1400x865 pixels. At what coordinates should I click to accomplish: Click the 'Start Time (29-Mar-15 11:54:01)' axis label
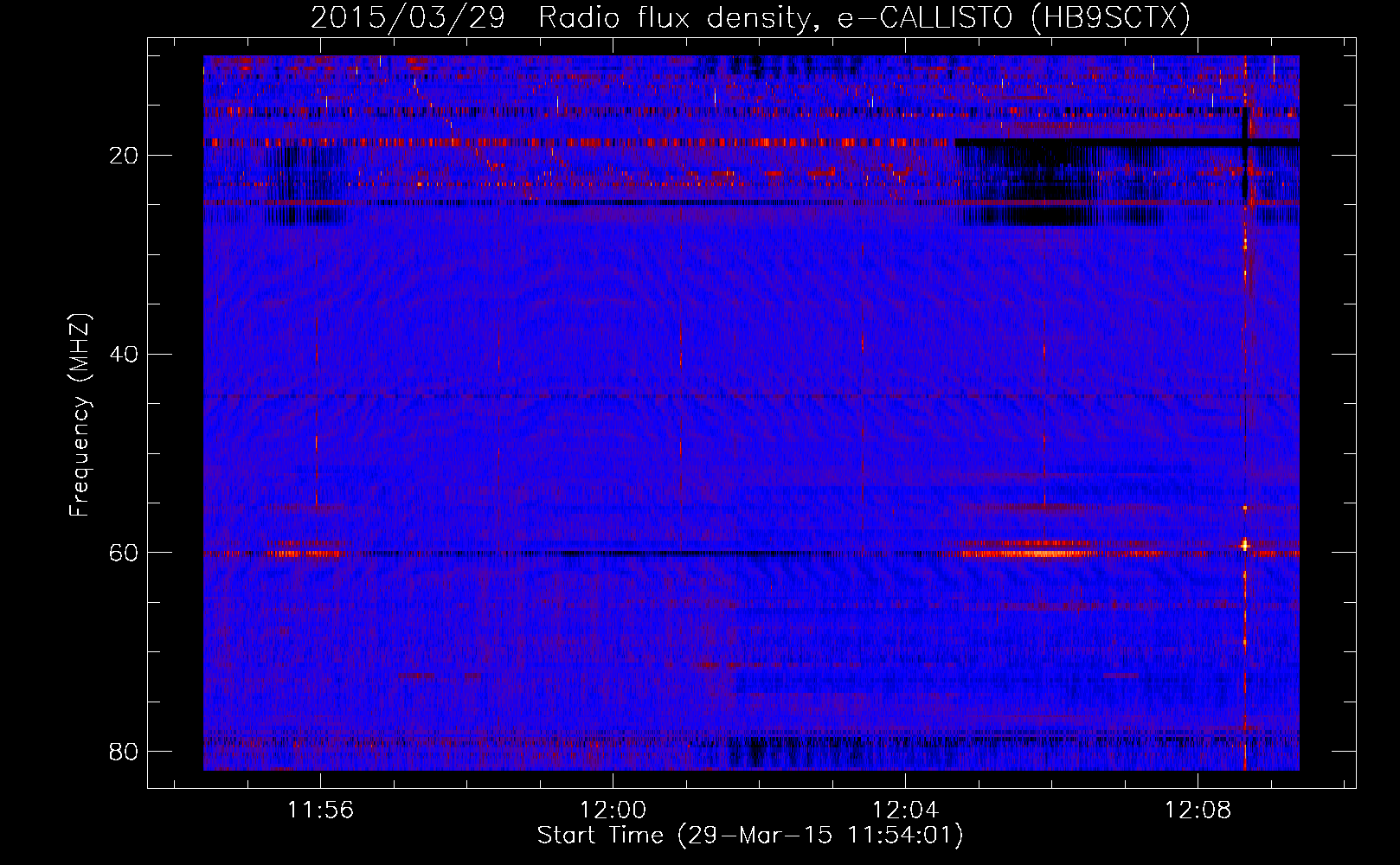pyautogui.click(x=750, y=836)
